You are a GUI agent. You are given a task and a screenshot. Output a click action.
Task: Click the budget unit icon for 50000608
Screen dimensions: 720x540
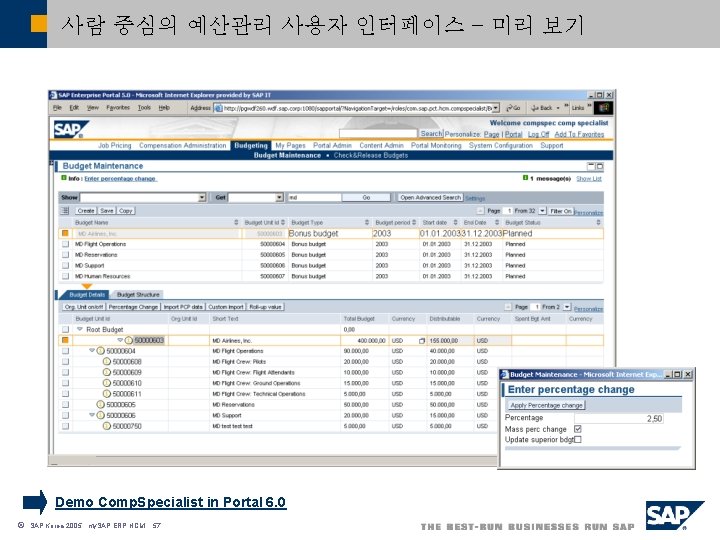point(107,362)
